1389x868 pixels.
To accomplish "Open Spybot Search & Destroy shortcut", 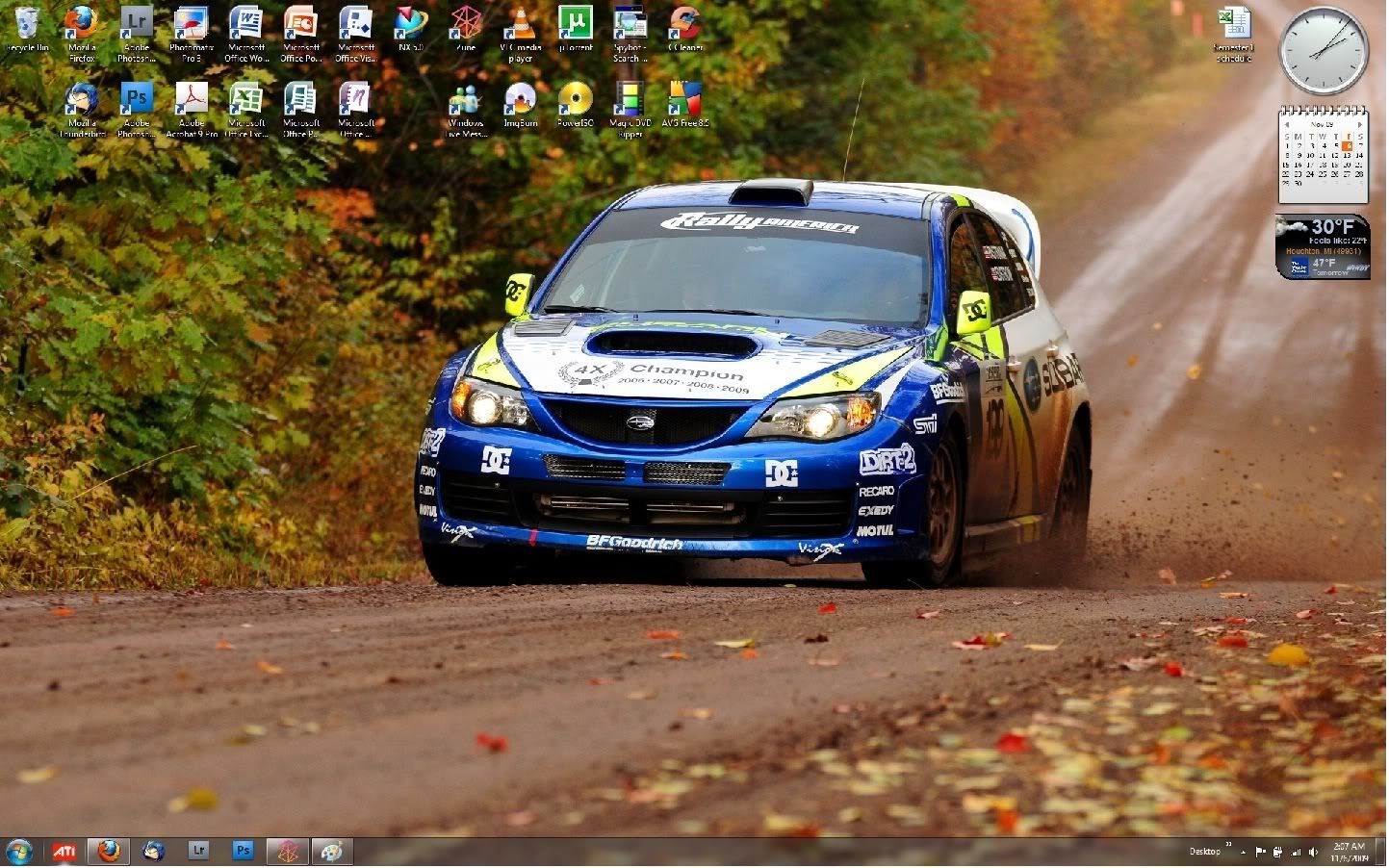I will [x=630, y=34].
